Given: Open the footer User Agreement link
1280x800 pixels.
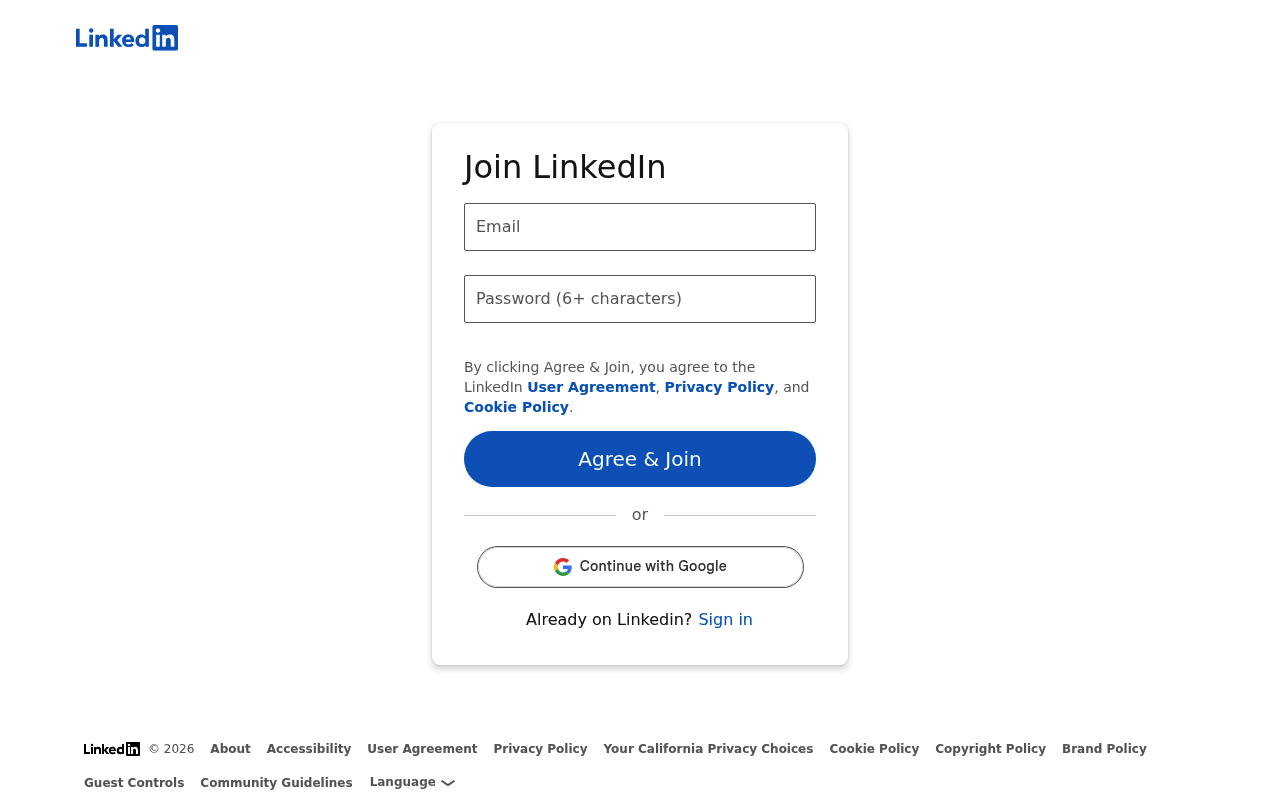Looking at the screenshot, I should point(422,749).
